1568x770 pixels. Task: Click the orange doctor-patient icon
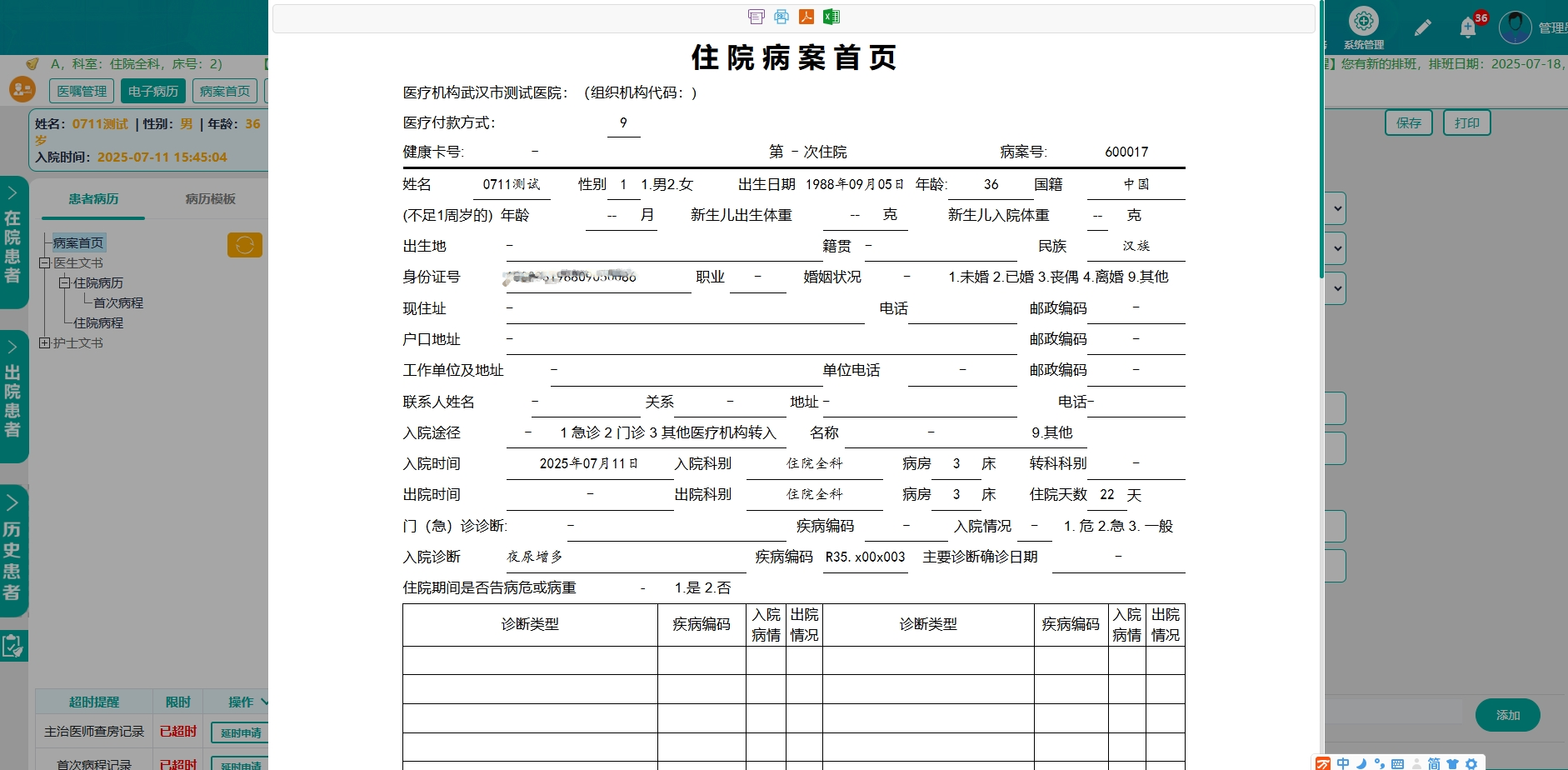22,89
